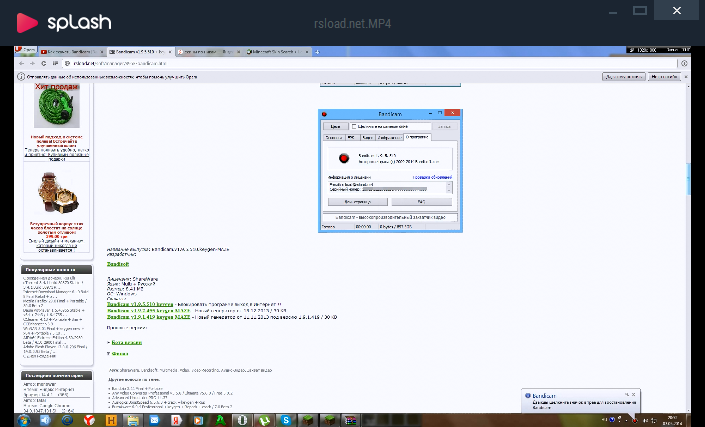
Task: Open the WinRAR books icon on taskbar
Action: (351, 420)
